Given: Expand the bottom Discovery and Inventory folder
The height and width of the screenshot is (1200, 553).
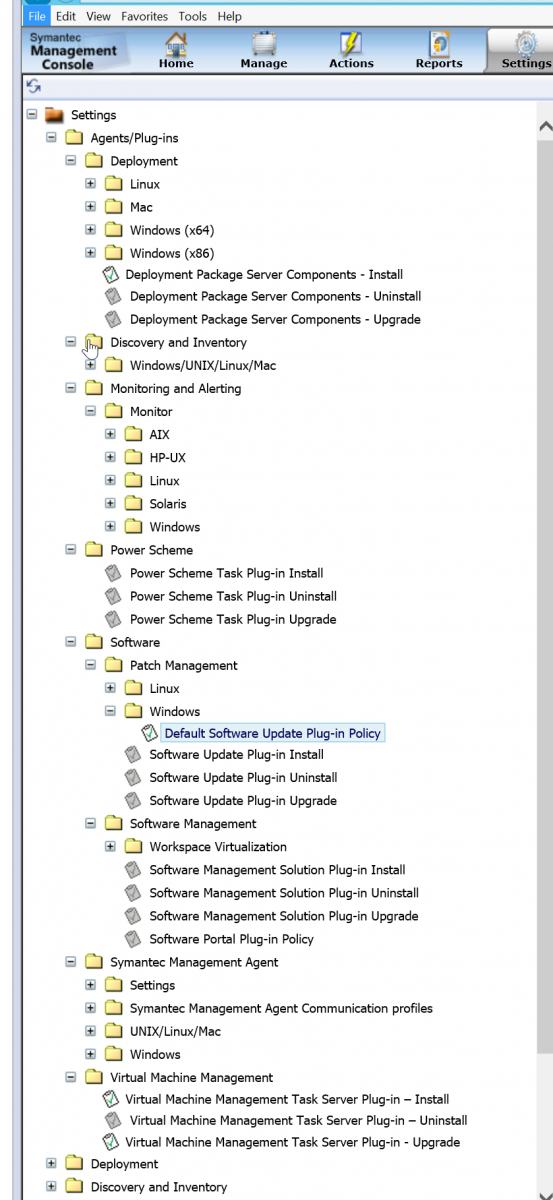Looking at the screenshot, I should point(51,1186).
